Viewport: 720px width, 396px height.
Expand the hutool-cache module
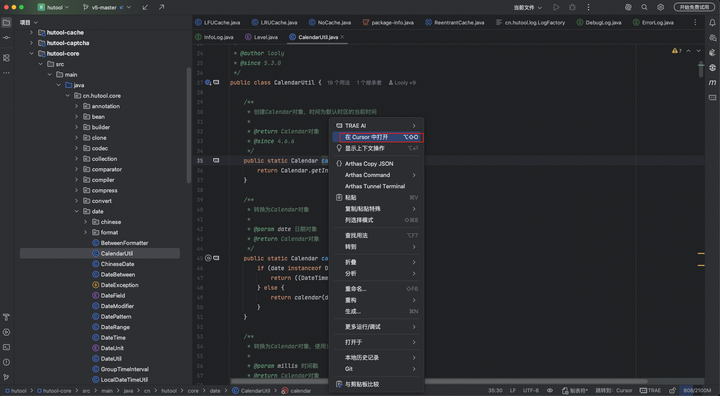[31, 33]
